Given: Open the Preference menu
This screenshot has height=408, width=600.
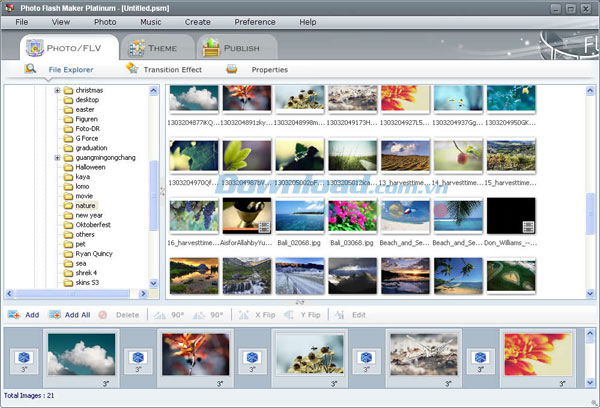Looking at the screenshot, I should pos(255,22).
